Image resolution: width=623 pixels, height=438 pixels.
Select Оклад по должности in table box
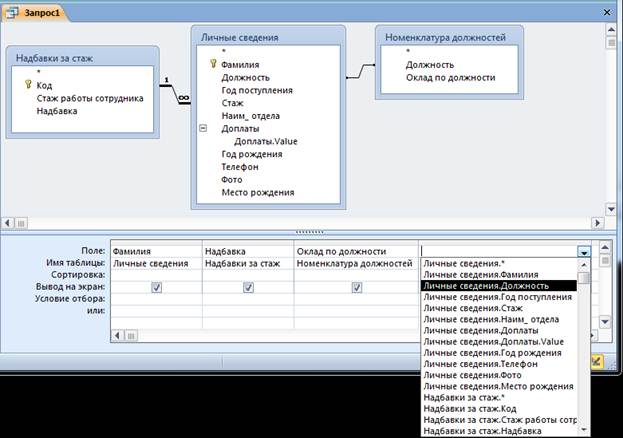(450, 76)
